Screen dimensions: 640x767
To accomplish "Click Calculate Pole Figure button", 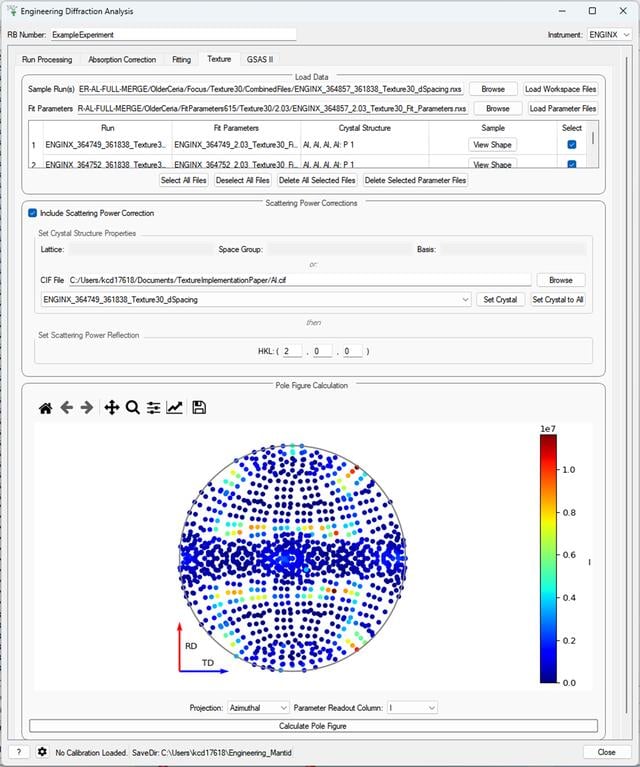I will pyautogui.click(x=313, y=726).
